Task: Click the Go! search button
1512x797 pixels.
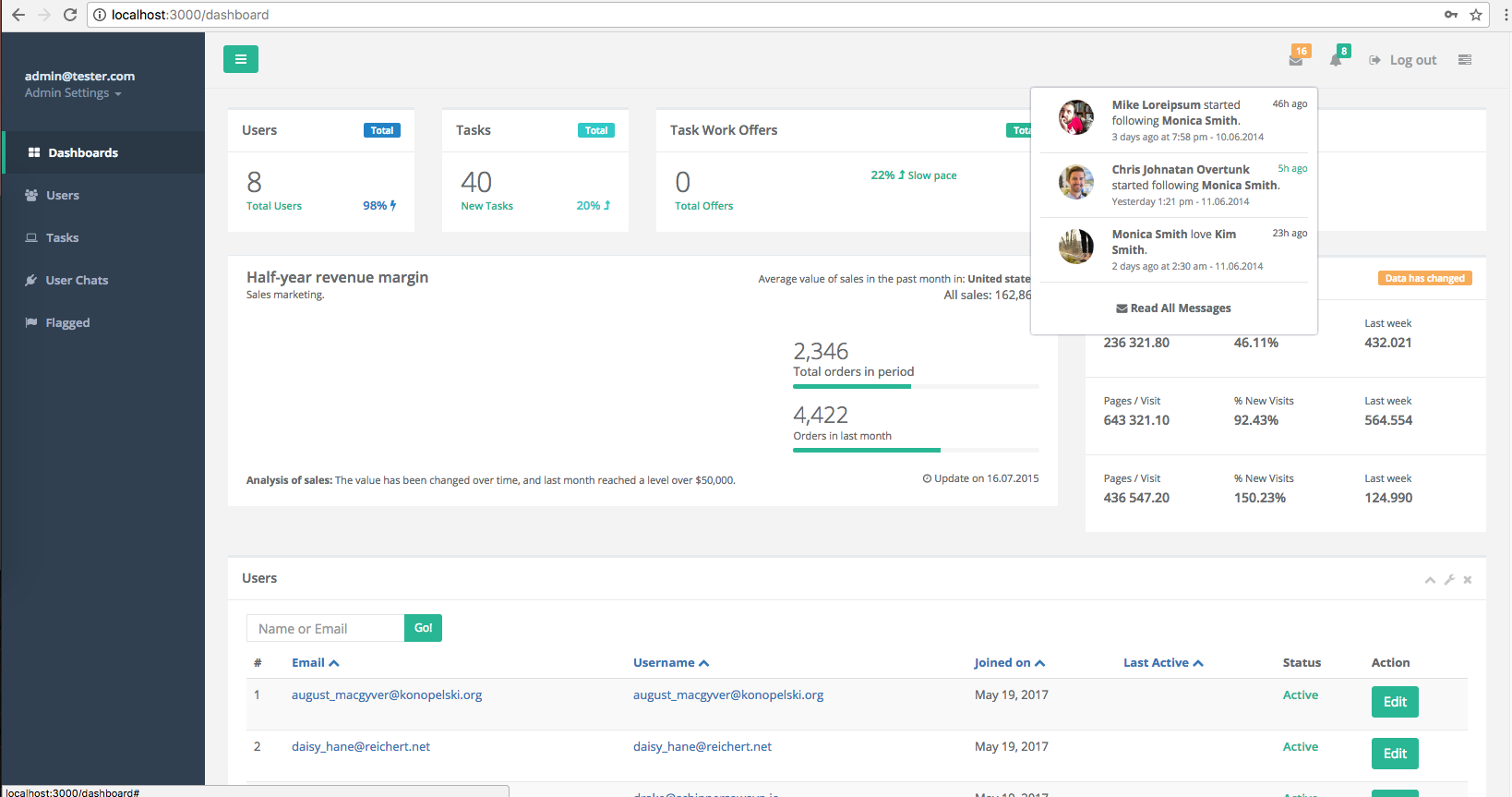Action: point(423,628)
